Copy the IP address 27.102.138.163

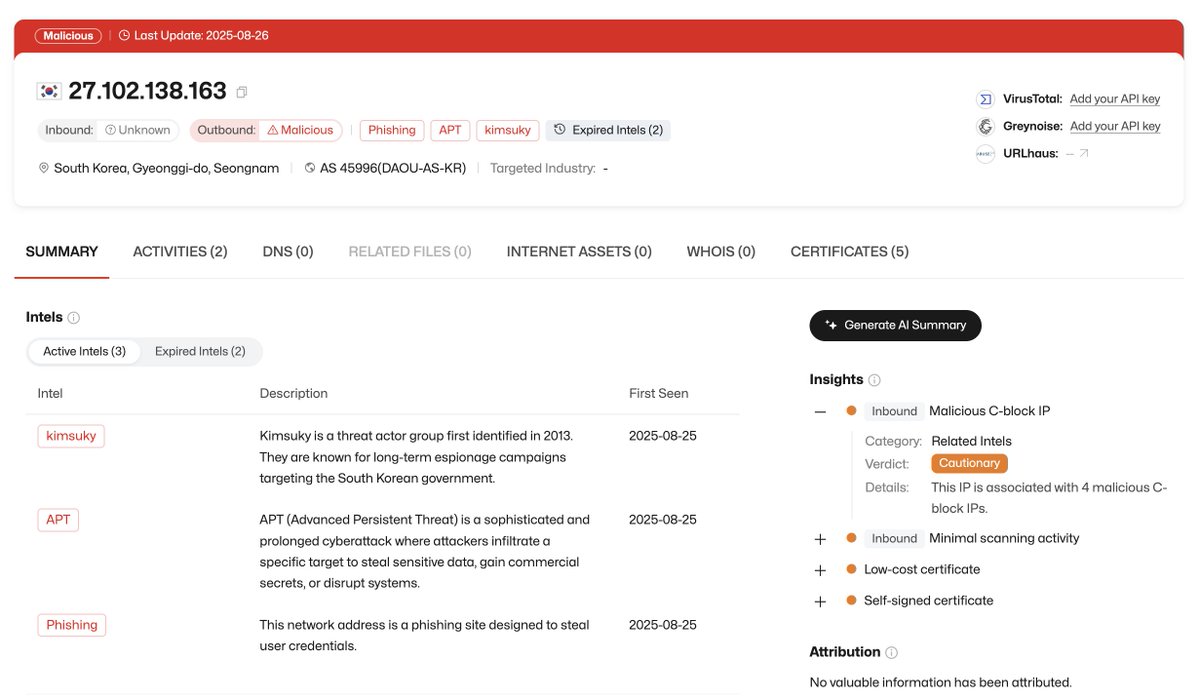tap(242, 92)
